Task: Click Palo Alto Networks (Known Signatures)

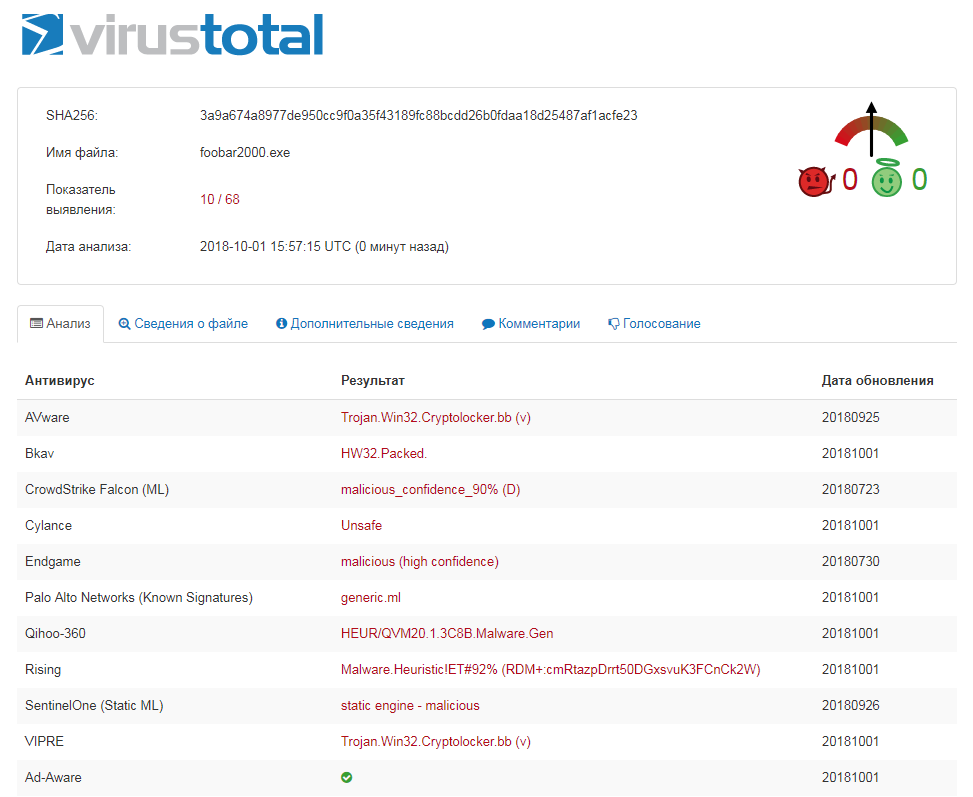Action: [139, 597]
